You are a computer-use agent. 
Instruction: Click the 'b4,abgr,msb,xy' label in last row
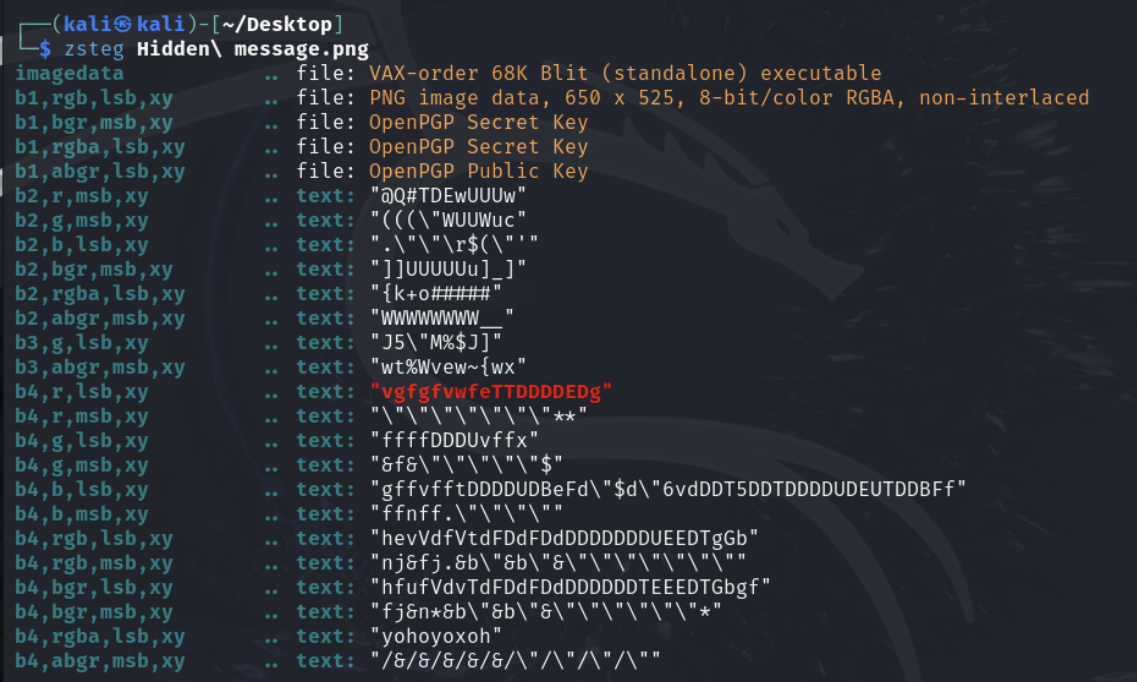click(x=100, y=661)
